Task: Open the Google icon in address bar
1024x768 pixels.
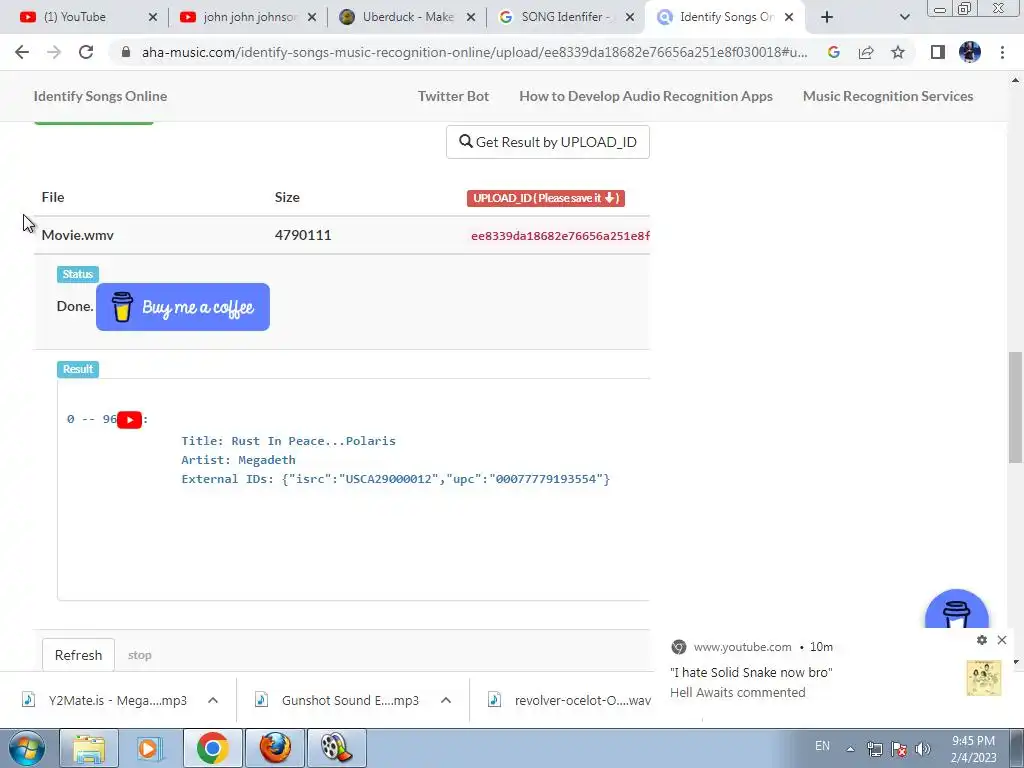Action: pos(833,52)
